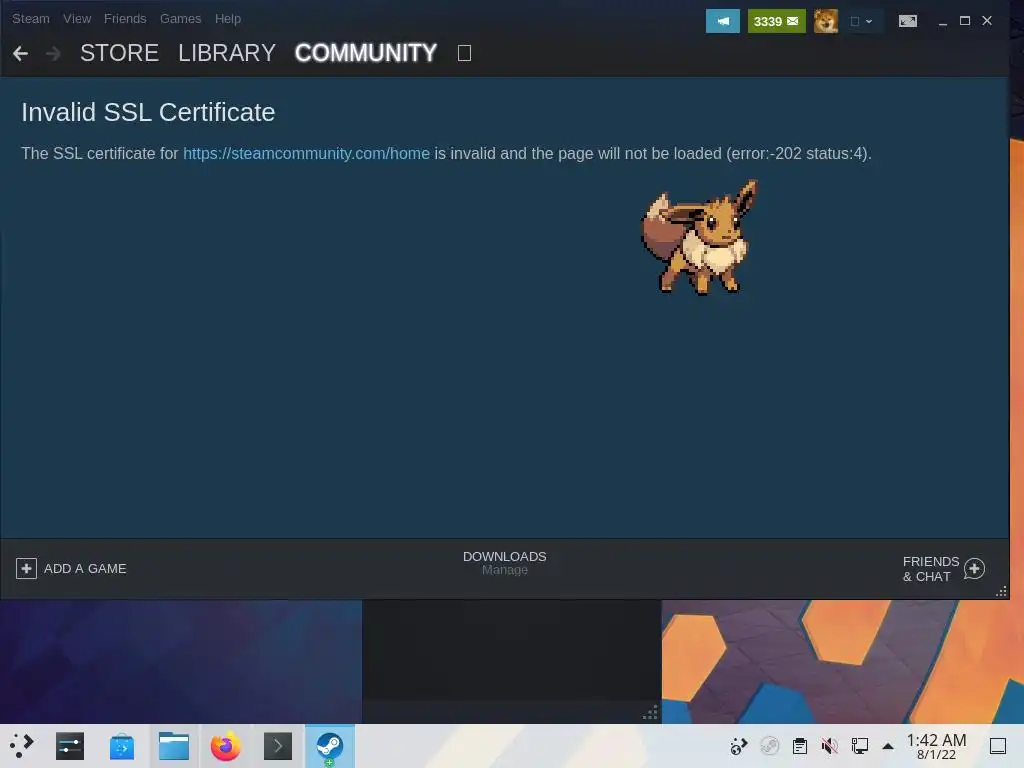Follow the steamcommunity.com/home link
1024x768 pixels.
click(306, 153)
